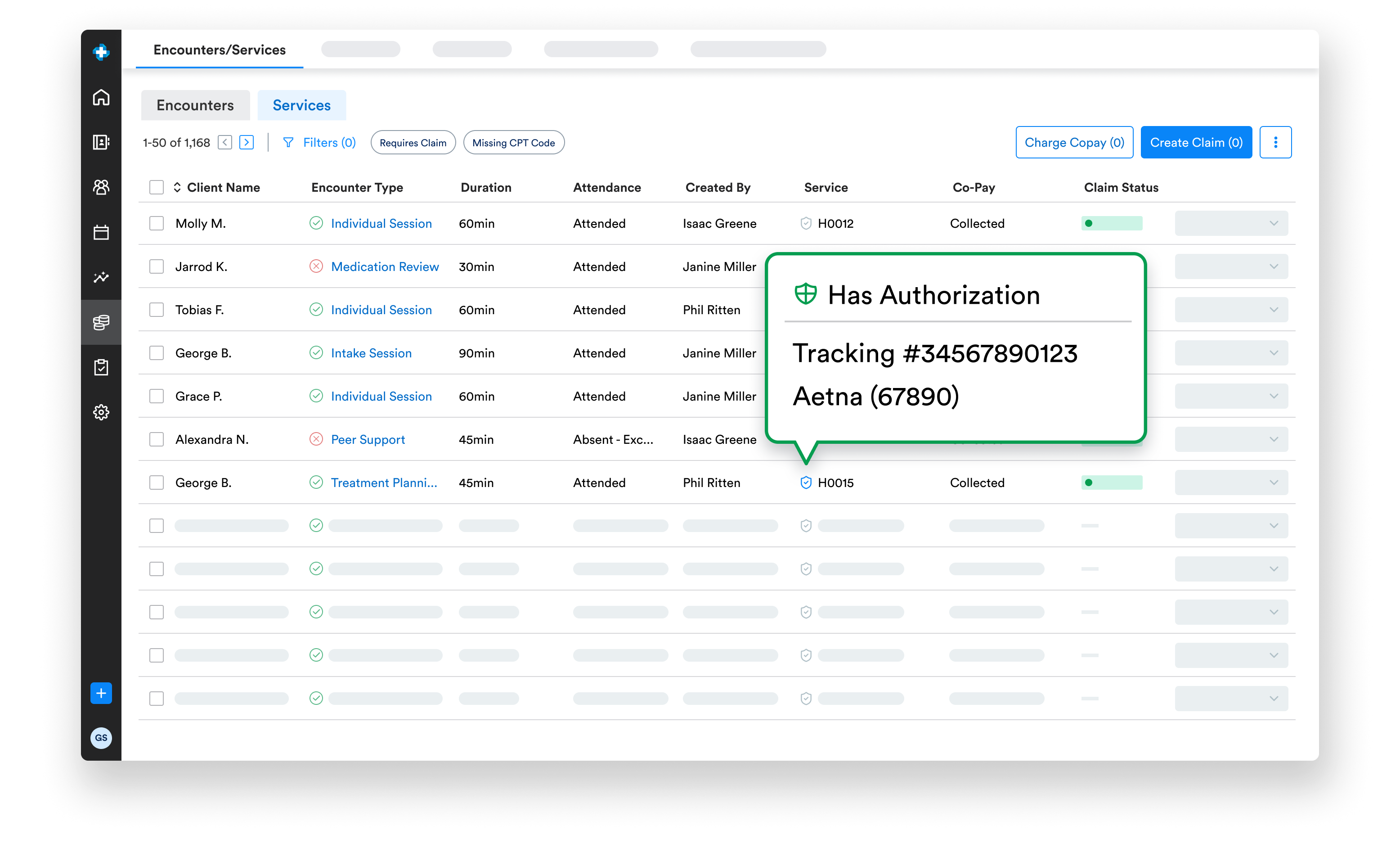The width and height of the screenshot is (1400, 857).
Task: Open the clipboard tasks sidebar icon
Action: [x=101, y=367]
